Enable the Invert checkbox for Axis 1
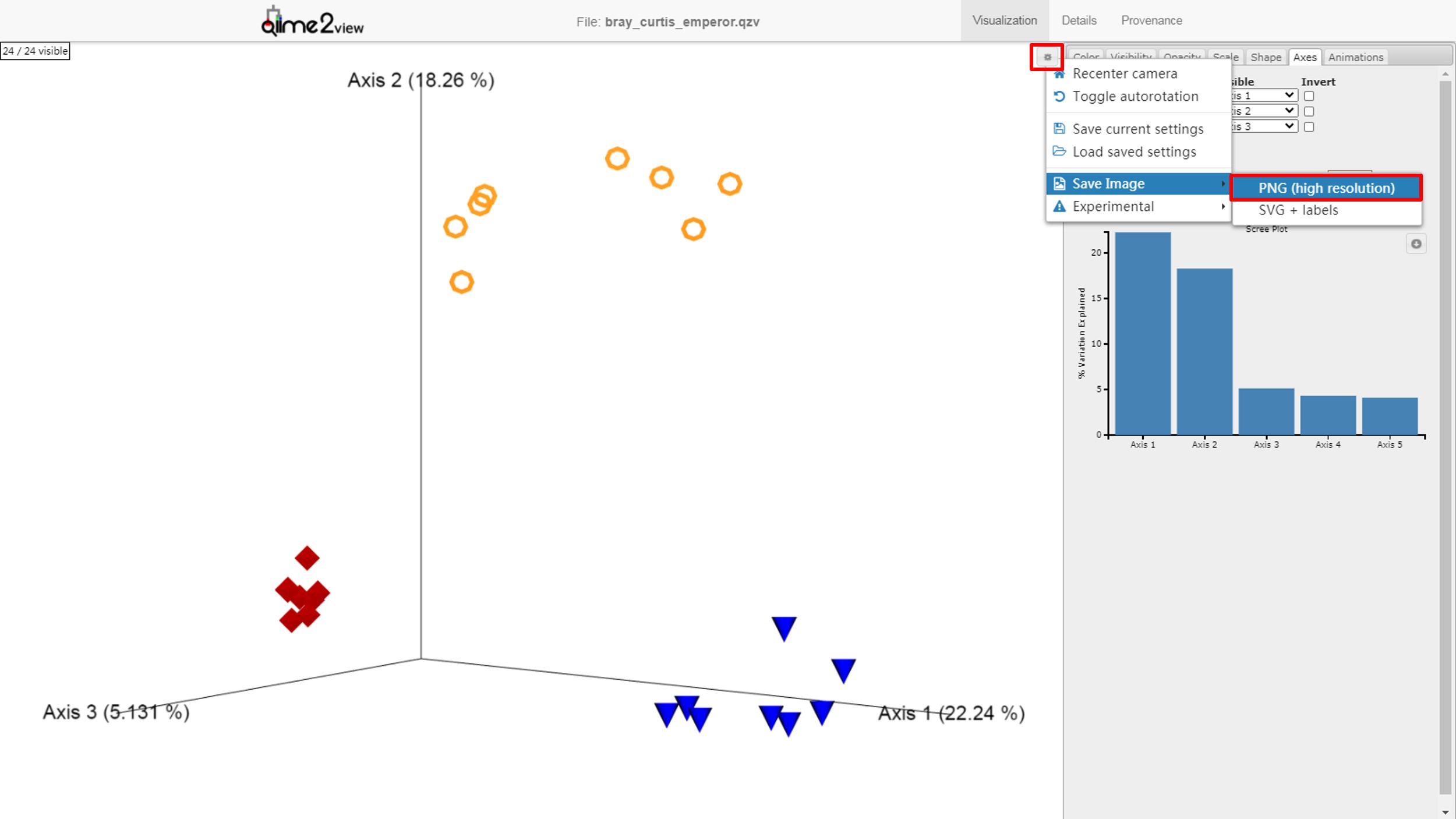This screenshot has width=1456, height=819. click(1309, 96)
